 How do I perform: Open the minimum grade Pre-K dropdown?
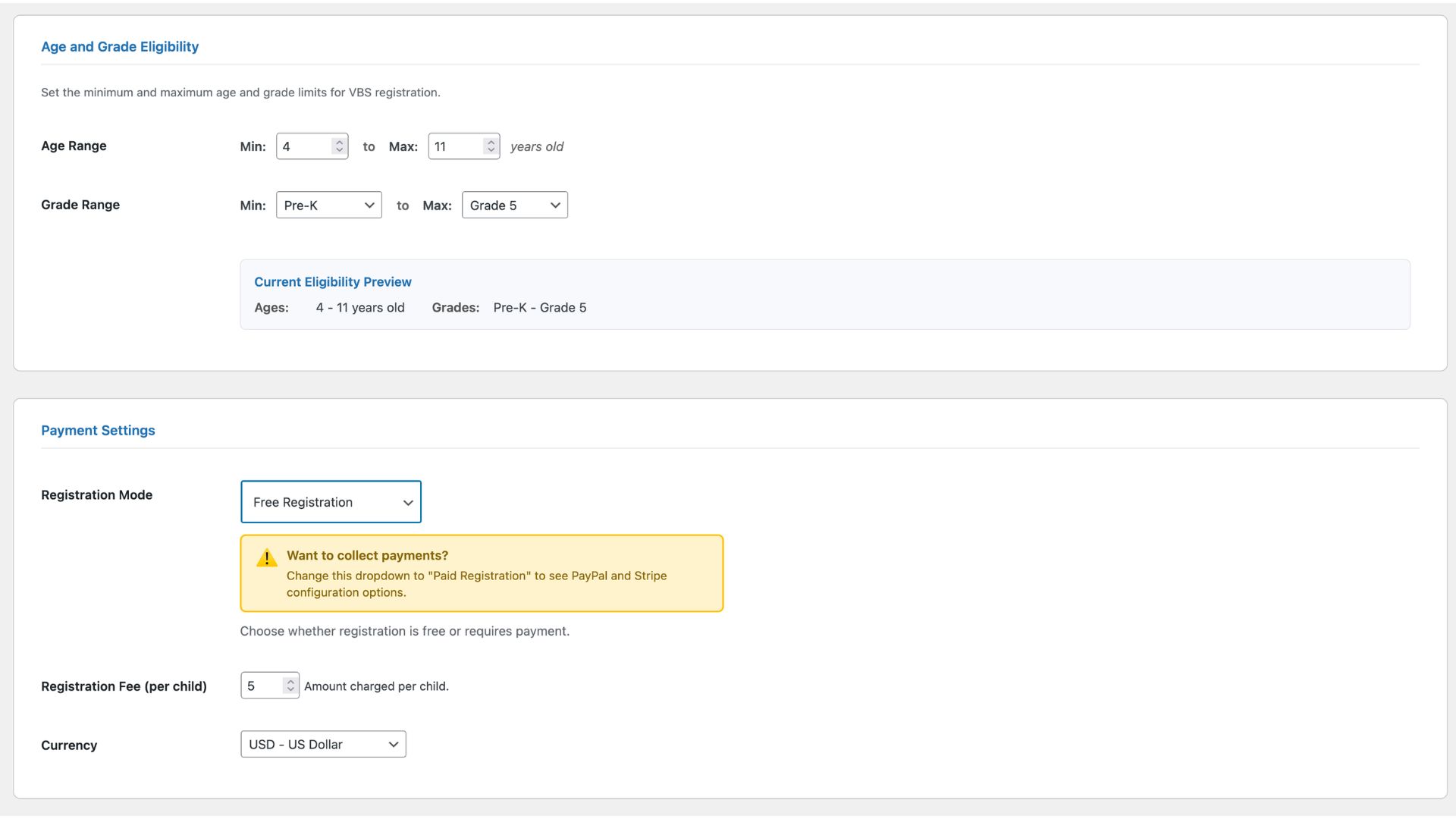328,206
